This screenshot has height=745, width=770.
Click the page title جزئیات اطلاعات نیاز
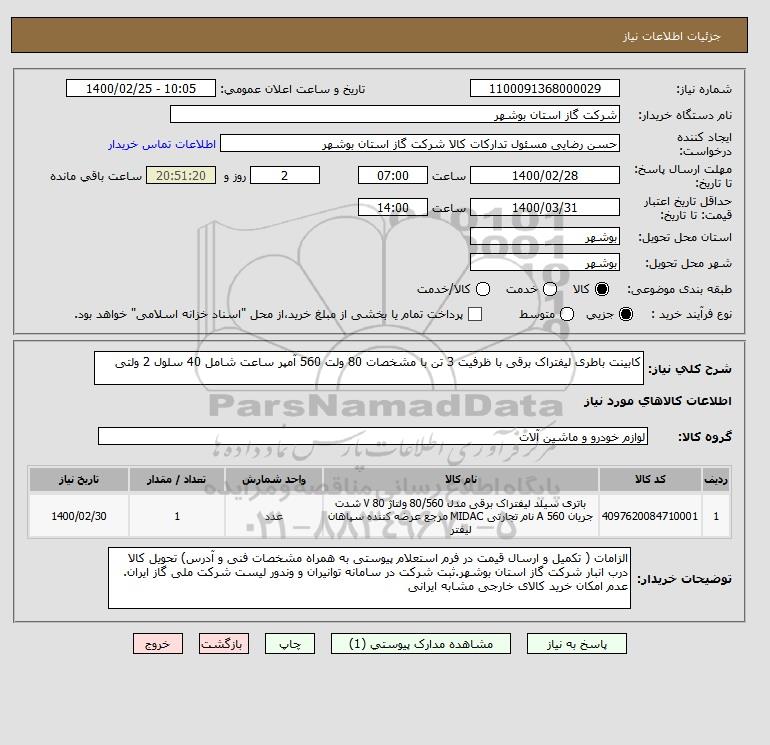pos(671,36)
